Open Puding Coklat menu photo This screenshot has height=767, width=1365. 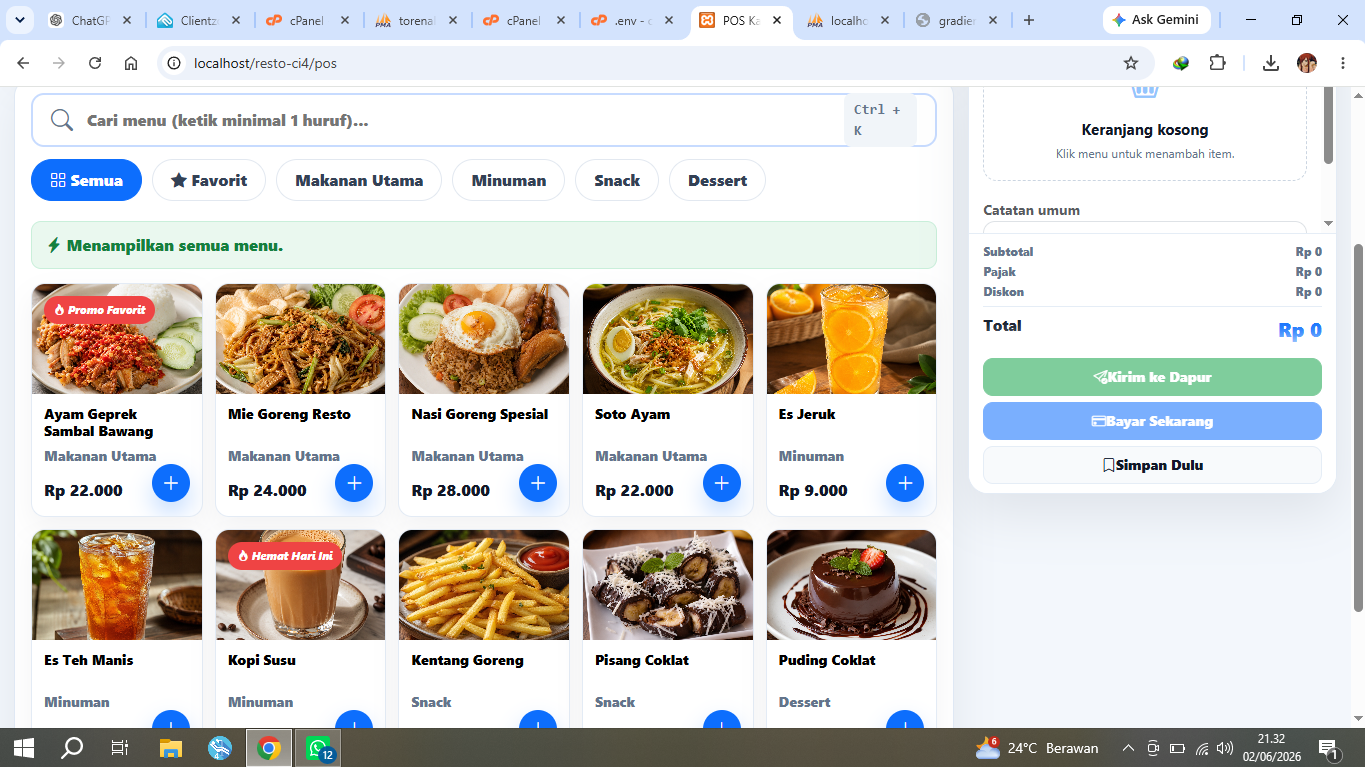[851, 585]
